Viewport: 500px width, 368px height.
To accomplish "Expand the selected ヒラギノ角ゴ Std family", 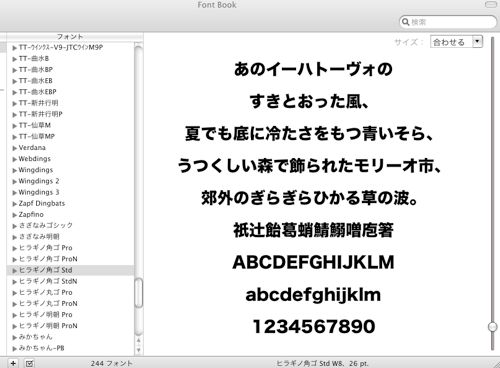I will [14, 270].
